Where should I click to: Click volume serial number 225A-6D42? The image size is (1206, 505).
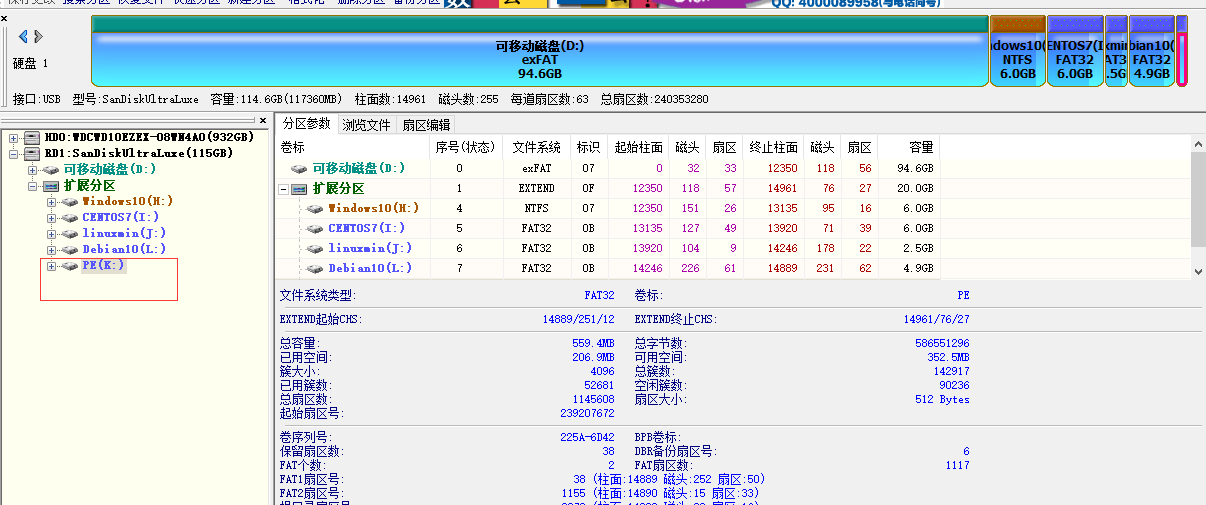point(587,437)
